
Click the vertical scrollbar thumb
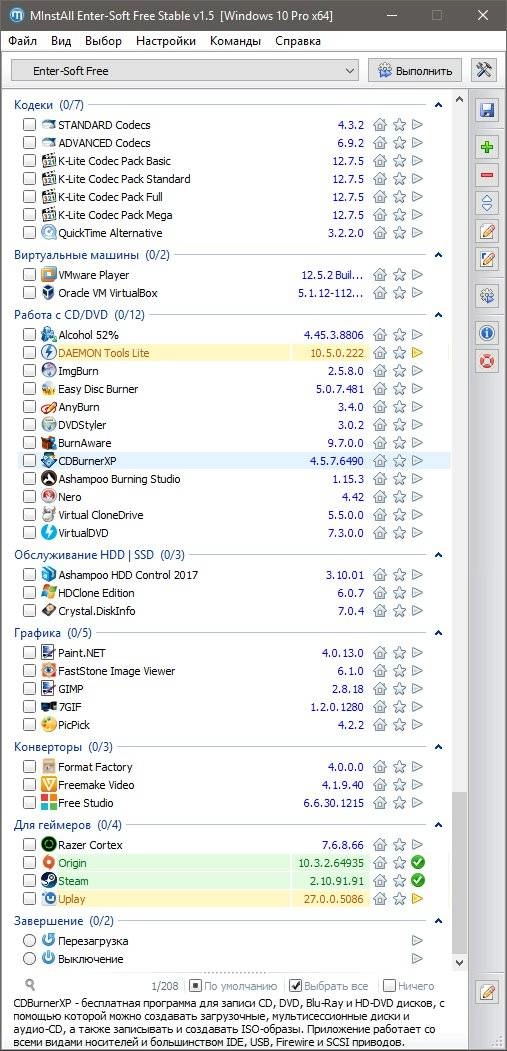(459, 872)
